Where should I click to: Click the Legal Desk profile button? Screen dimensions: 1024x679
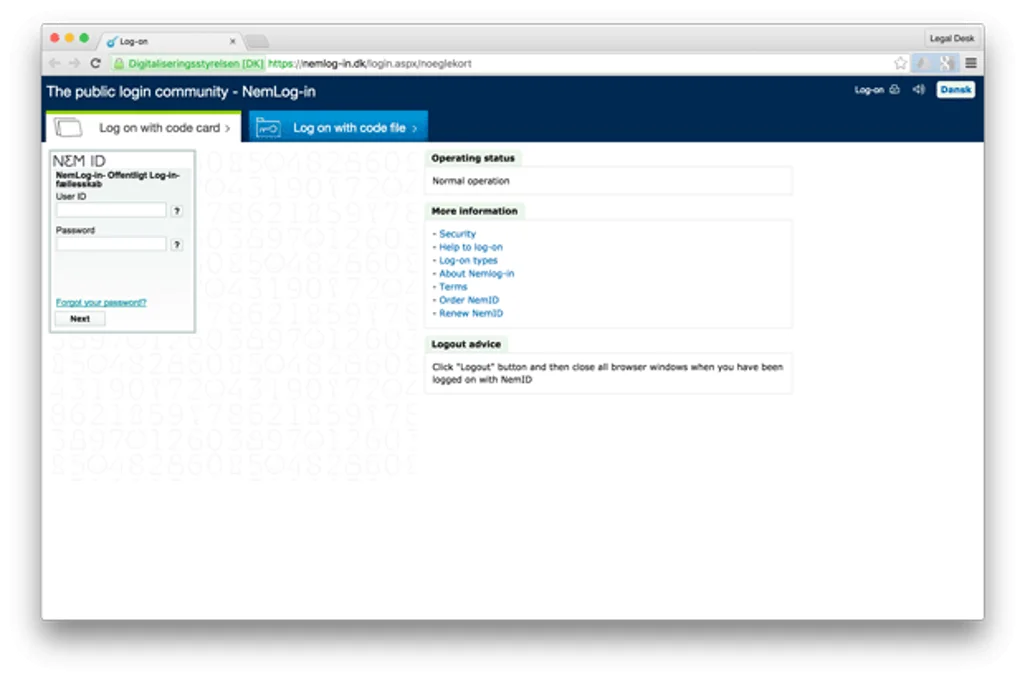(952, 39)
